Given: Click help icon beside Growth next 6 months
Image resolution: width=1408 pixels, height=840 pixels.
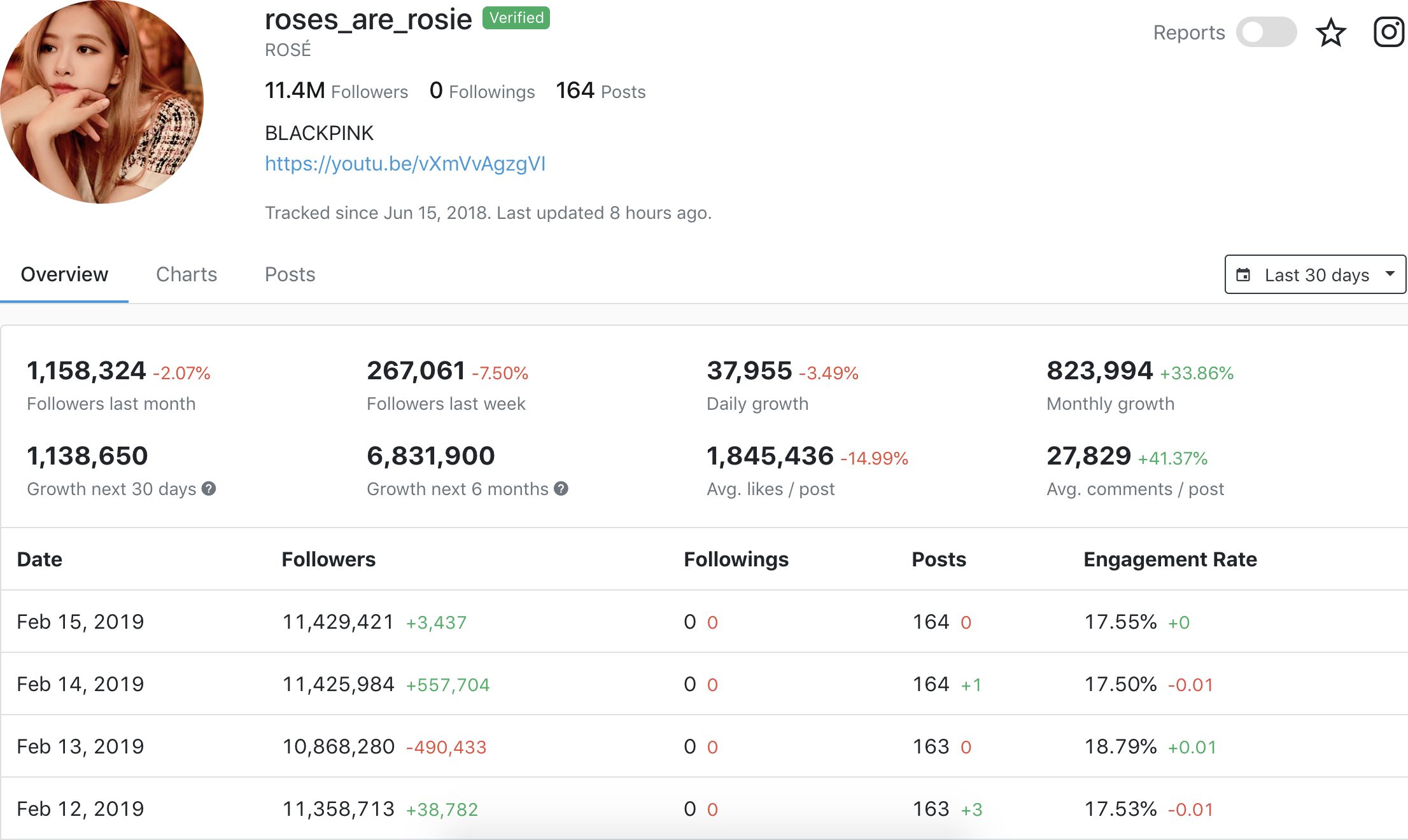Looking at the screenshot, I should tap(561, 489).
